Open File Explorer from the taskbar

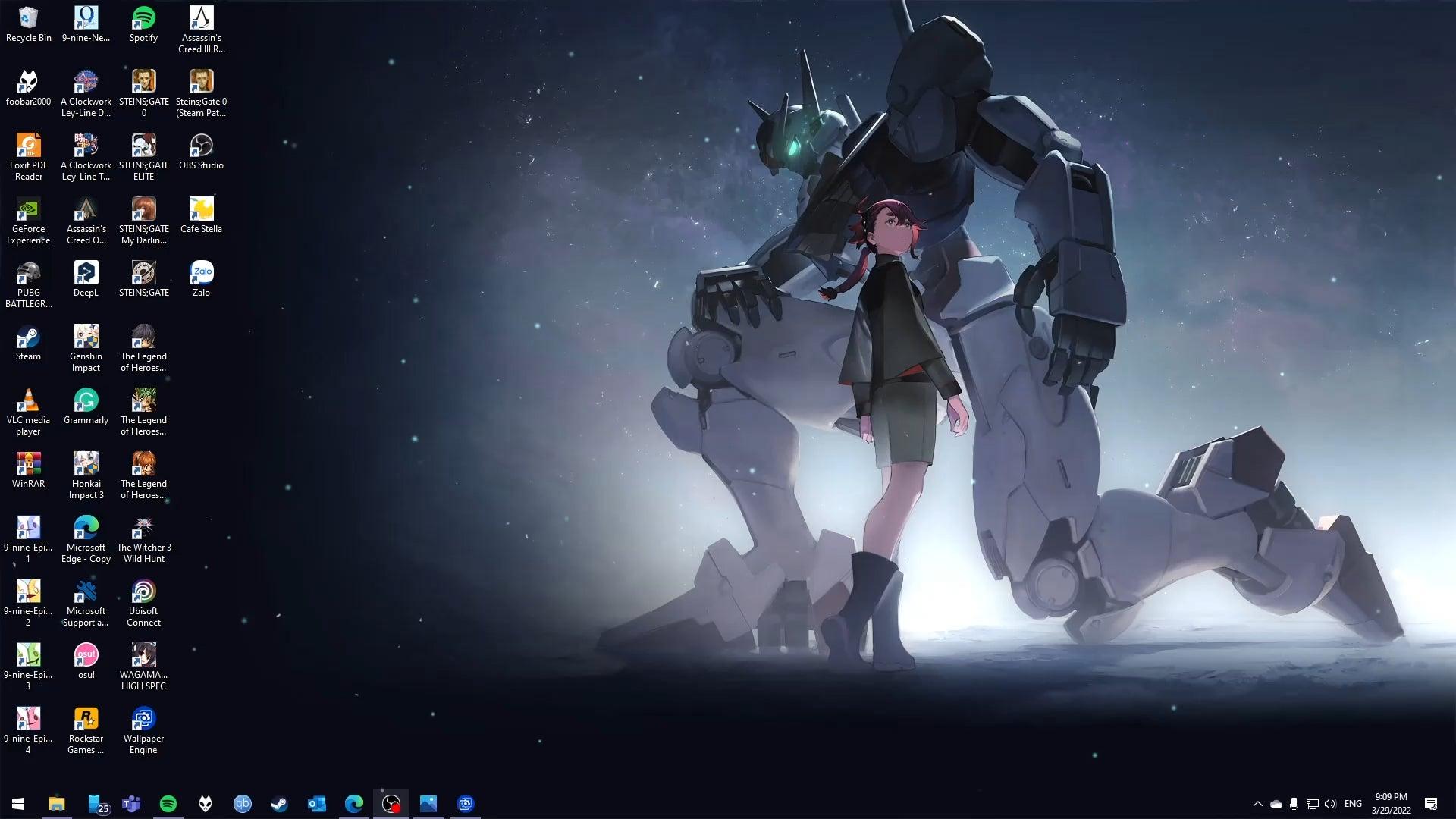[x=56, y=803]
